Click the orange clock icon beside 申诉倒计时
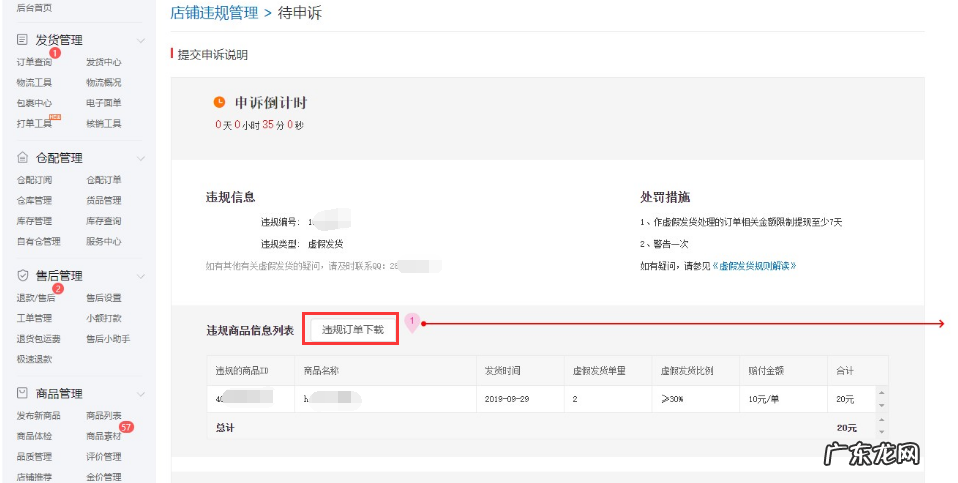The height and width of the screenshot is (483, 958). point(219,102)
